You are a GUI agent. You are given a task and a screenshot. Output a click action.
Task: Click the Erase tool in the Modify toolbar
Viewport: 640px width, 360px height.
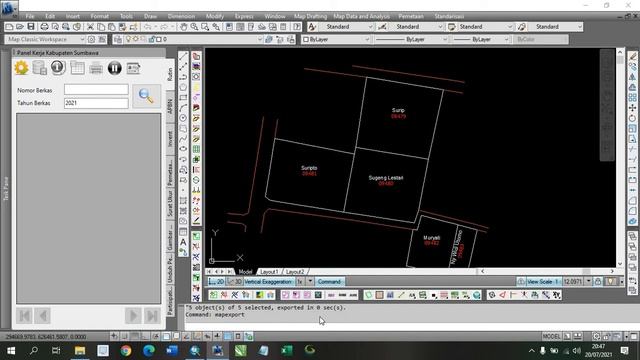pos(632,56)
